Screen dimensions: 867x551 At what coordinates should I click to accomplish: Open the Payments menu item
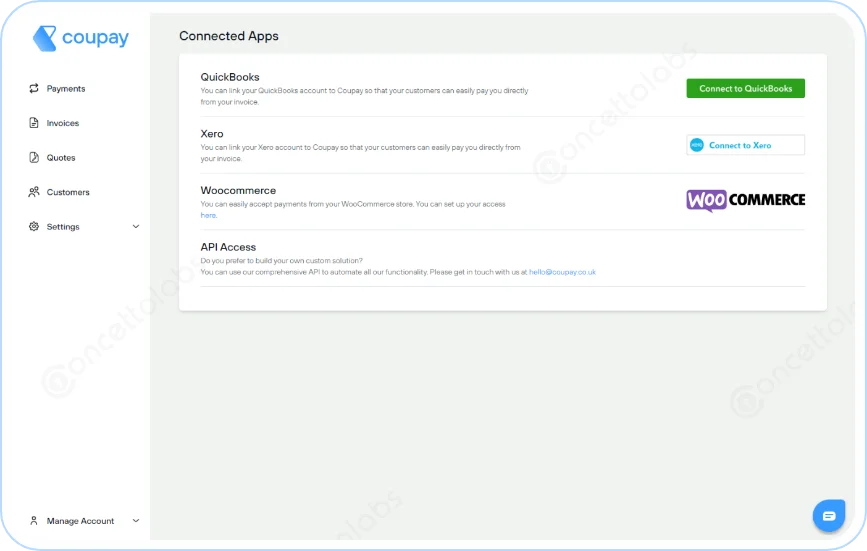coord(66,88)
